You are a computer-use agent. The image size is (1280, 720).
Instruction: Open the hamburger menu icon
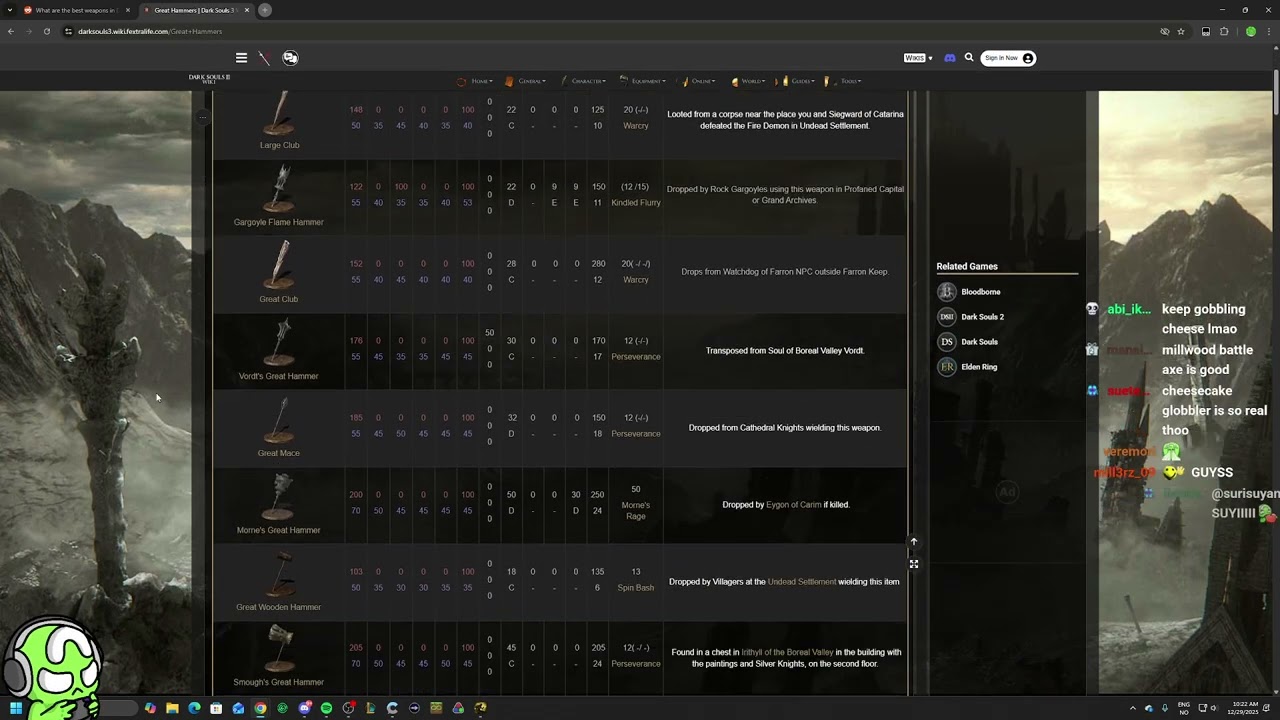click(241, 58)
